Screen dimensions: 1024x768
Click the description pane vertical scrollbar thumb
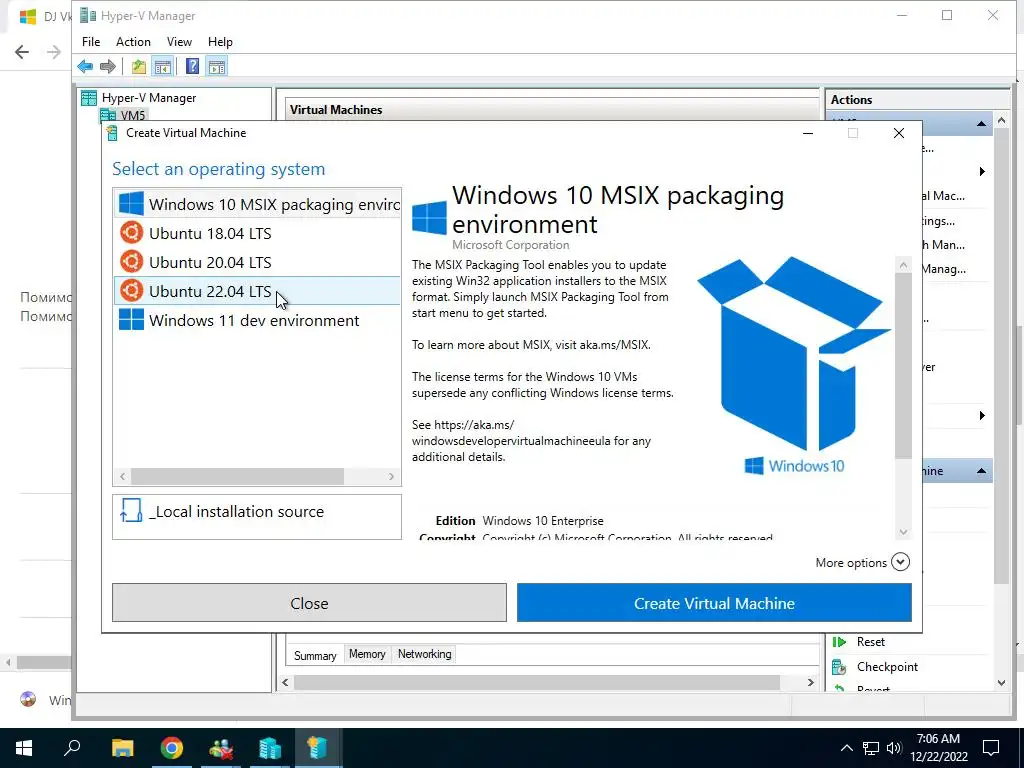pyautogui.click(x=903, y=366)
